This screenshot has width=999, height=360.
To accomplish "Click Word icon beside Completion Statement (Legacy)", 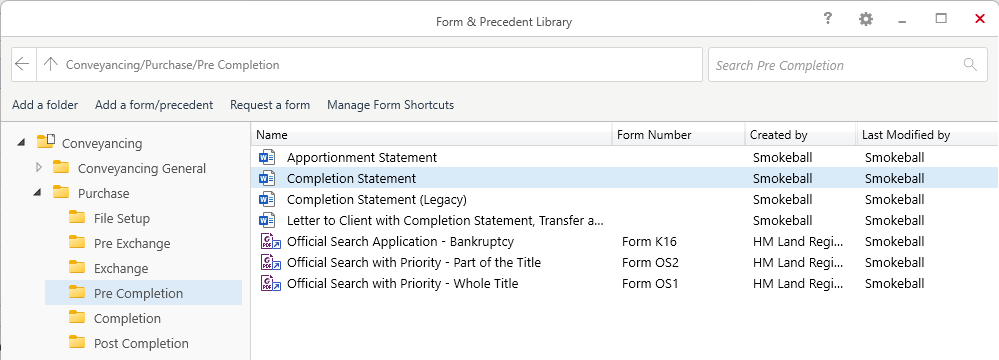I will pos(266,199).
